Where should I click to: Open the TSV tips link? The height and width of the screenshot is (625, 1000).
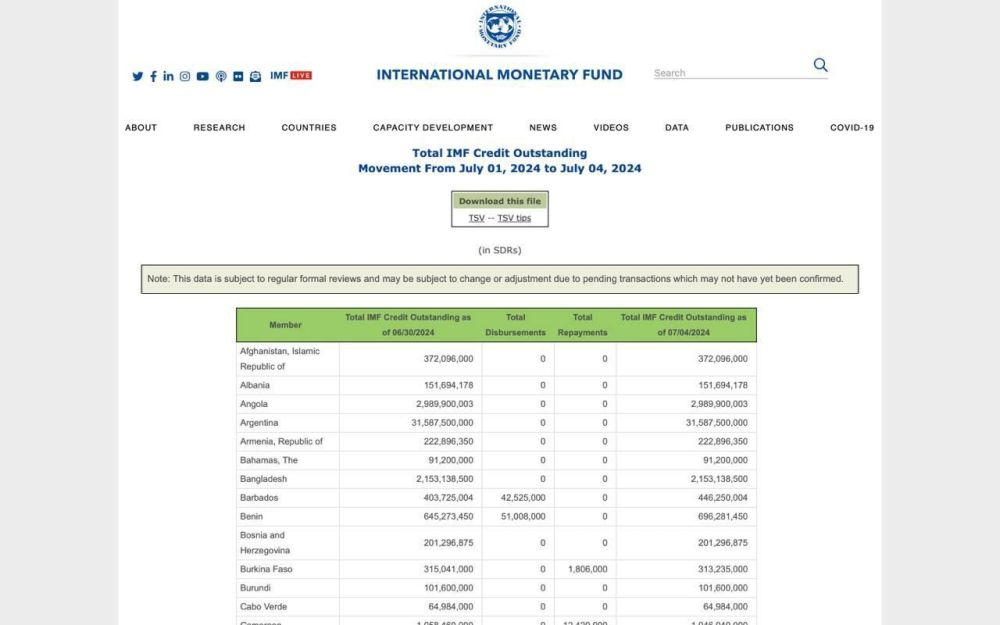pos(514,218)
